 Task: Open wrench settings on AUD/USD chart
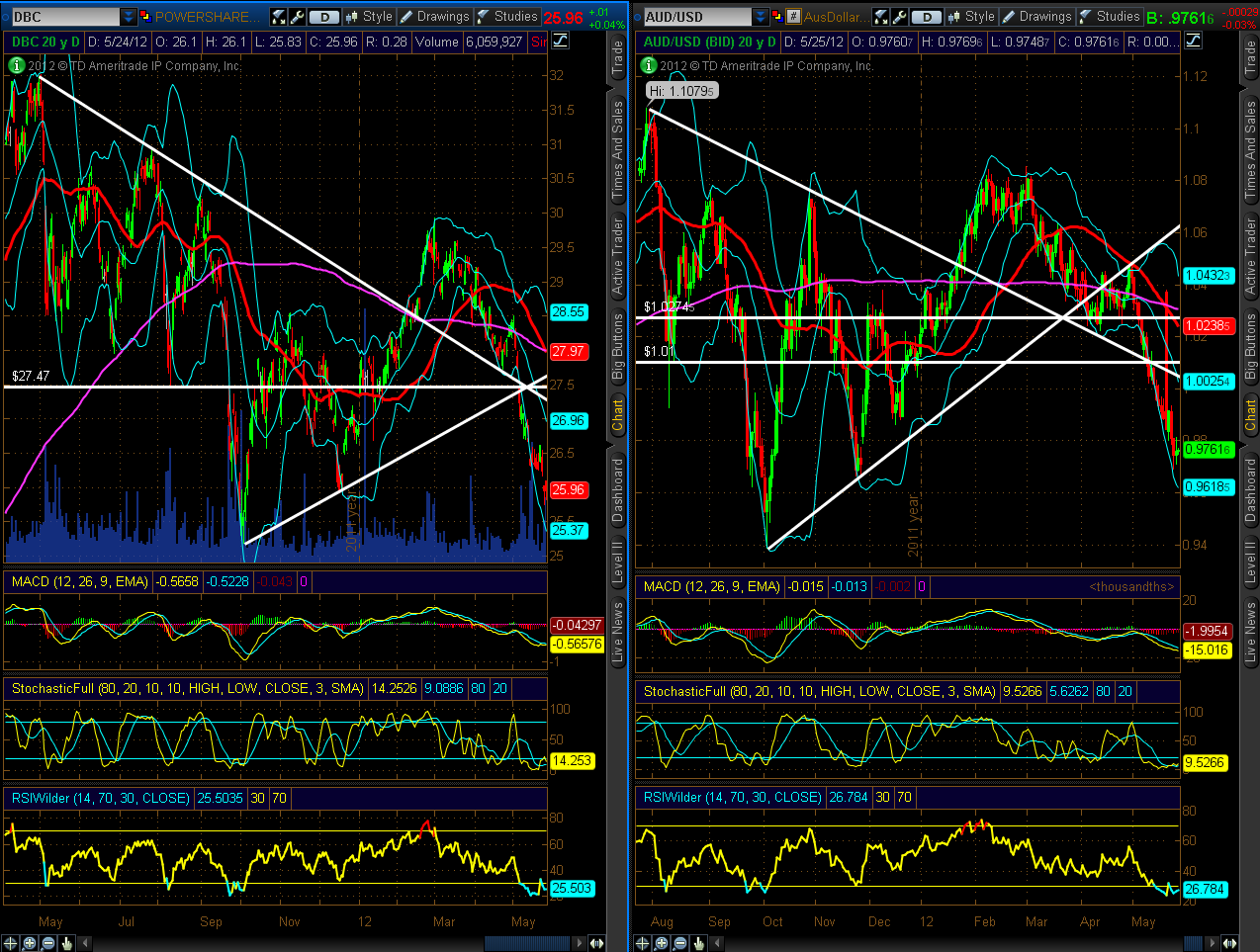[899, 17]
